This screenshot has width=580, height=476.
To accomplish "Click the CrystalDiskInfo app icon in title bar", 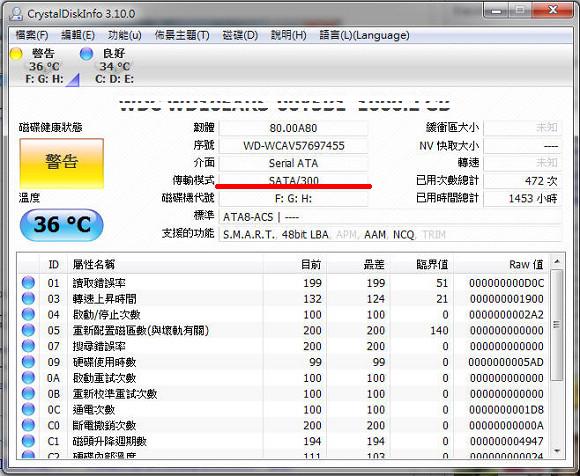I will (16, 14).
